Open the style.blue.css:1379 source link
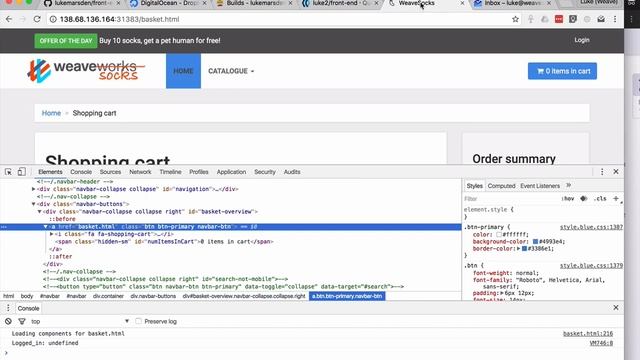640x360 pixels. pyautogui.click(x=591, y=266)
